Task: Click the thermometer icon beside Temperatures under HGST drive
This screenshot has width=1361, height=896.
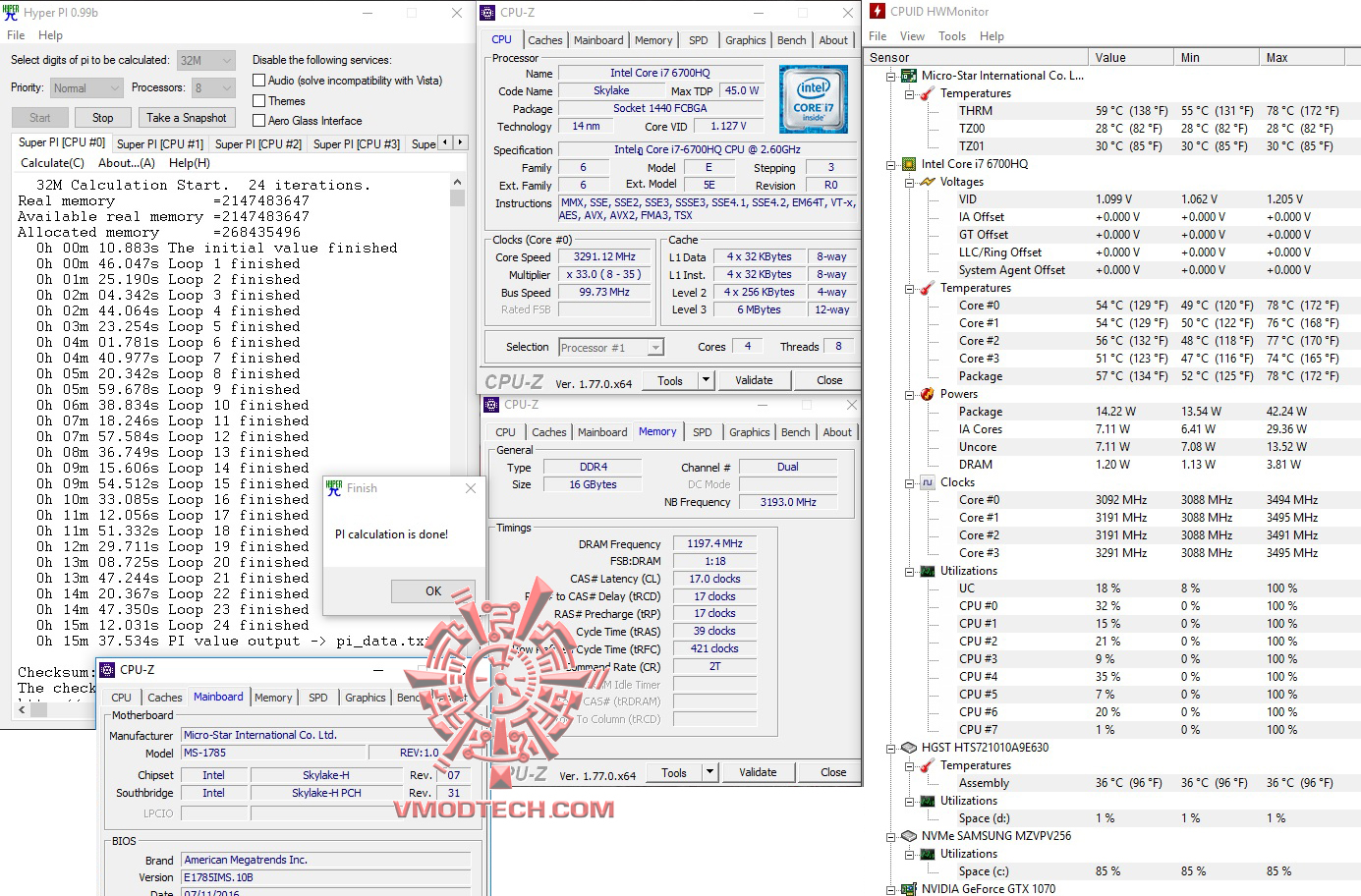Action: (x=927, y=765)
